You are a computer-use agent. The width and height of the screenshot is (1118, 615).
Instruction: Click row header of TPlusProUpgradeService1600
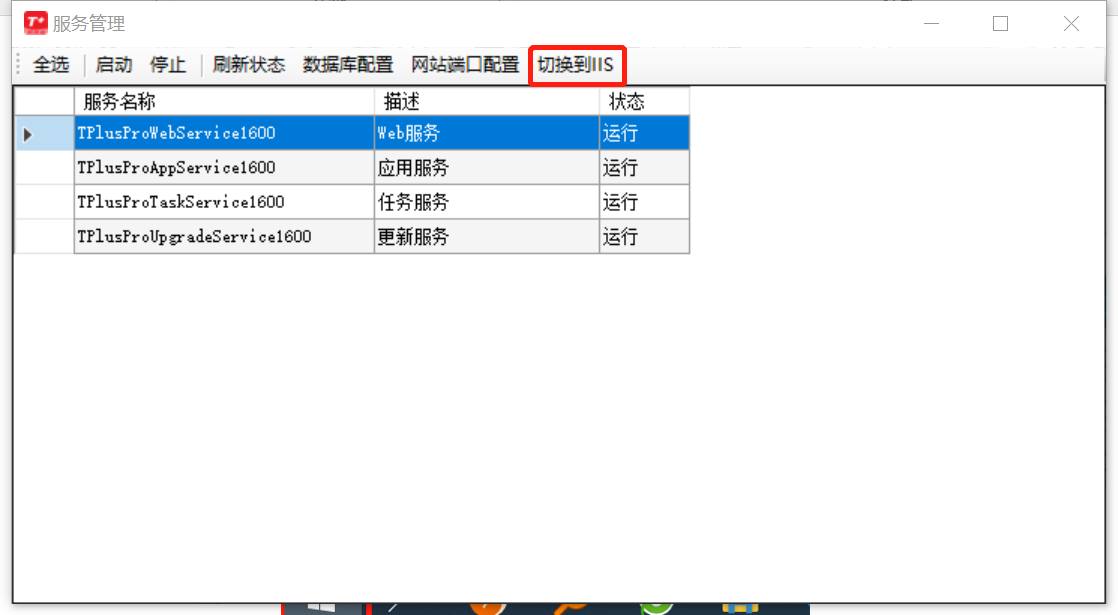point(44,236)
